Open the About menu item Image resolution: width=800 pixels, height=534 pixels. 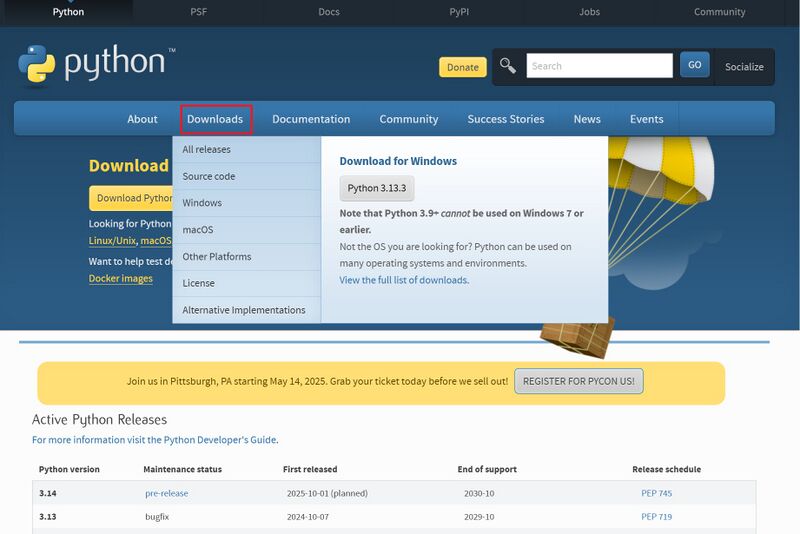pos(142,119)
